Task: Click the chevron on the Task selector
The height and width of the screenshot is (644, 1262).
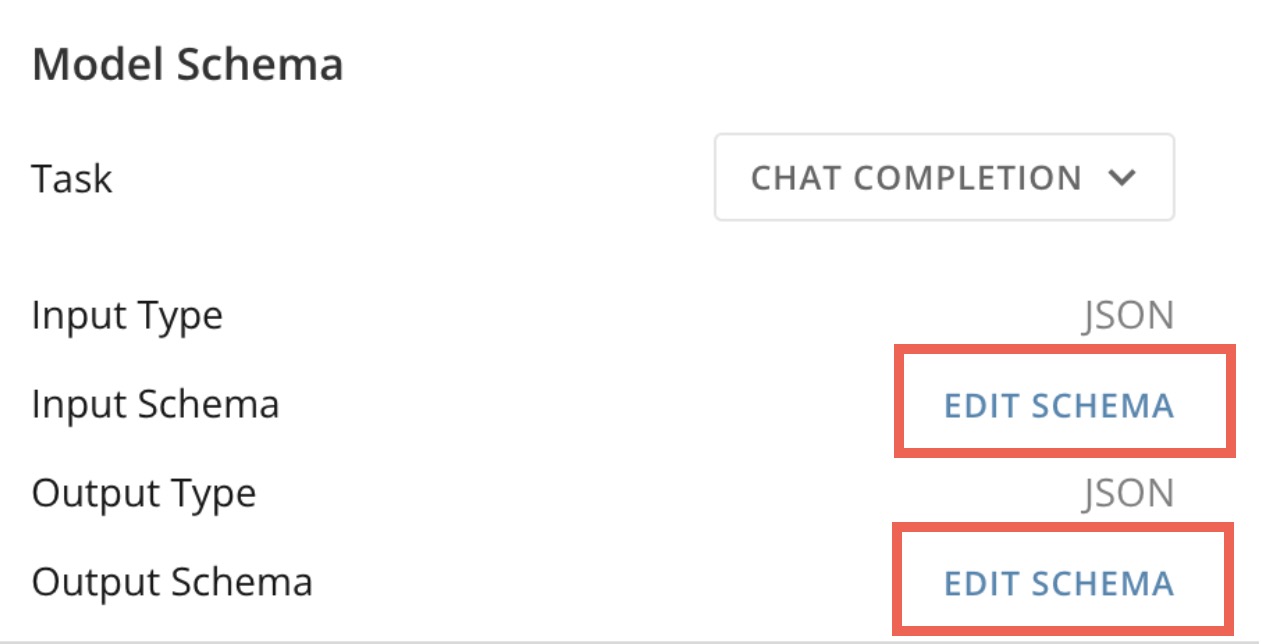Action: 1122,178
